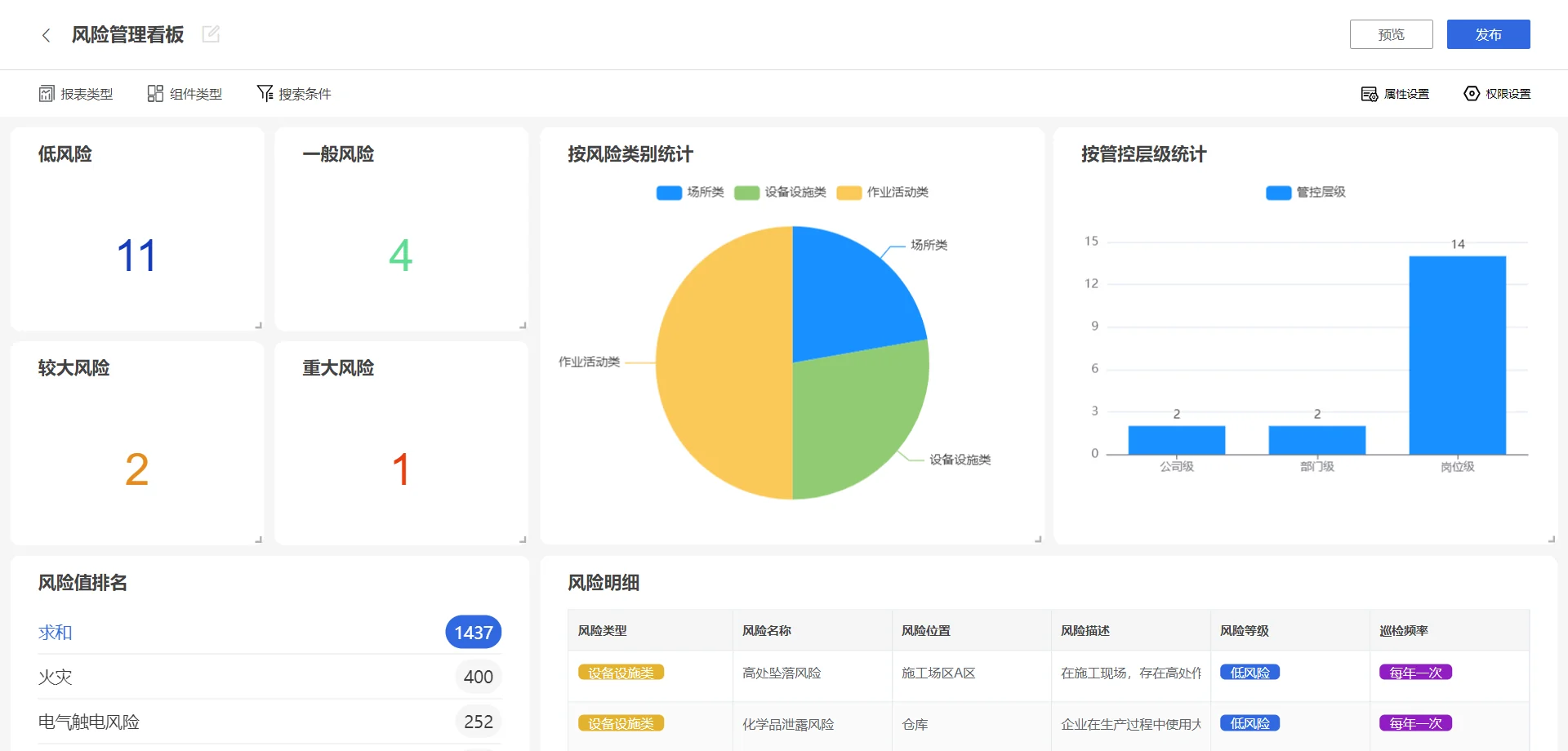Image resolution: width=1568 pixels, height=751 pixels.
Task: Select the green 设备设施类 pie slice
Action: pos(853,416)
